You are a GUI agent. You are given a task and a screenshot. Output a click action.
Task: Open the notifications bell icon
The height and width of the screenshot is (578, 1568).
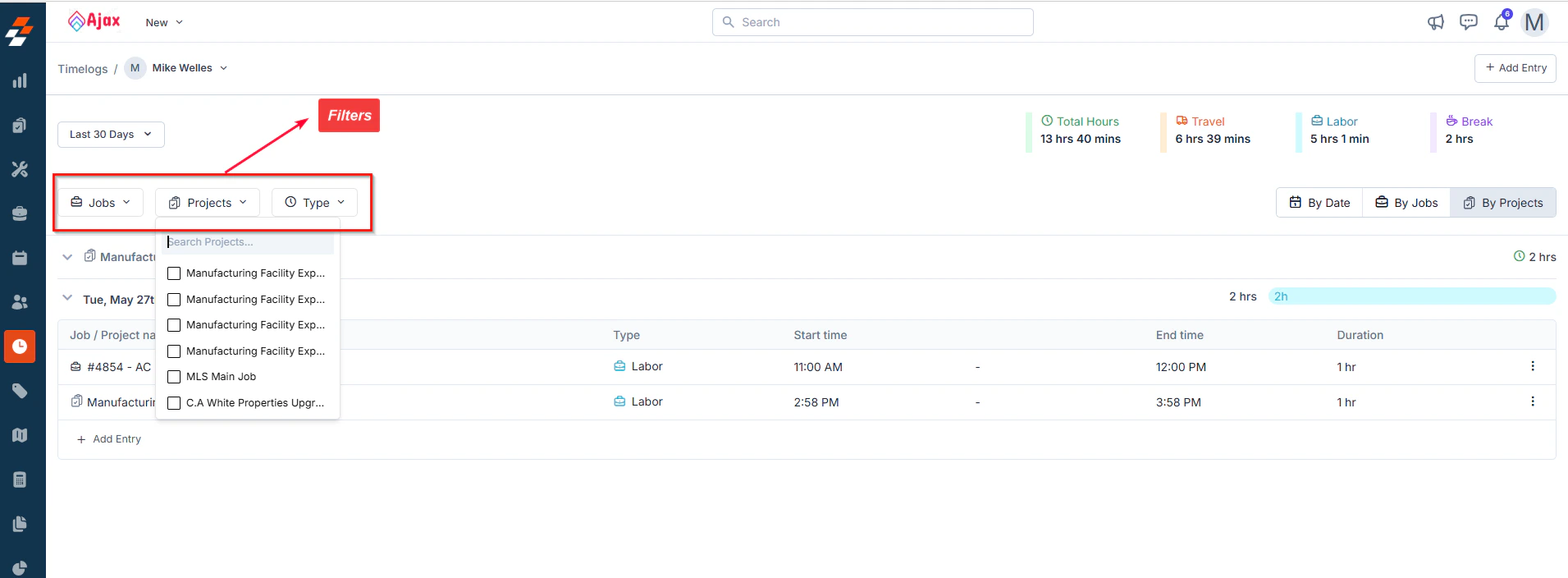[1502, 21]
